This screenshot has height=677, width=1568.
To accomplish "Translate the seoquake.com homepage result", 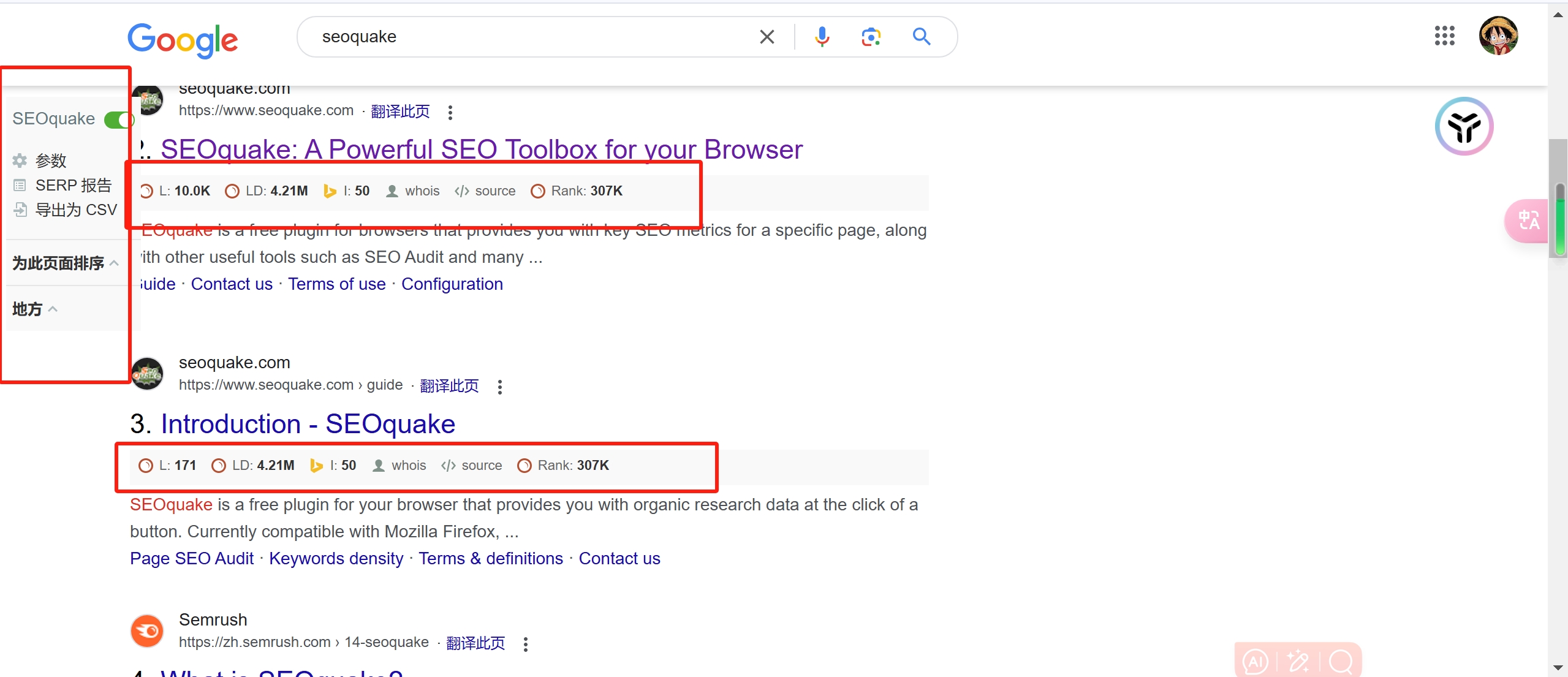I will point(400,112).
